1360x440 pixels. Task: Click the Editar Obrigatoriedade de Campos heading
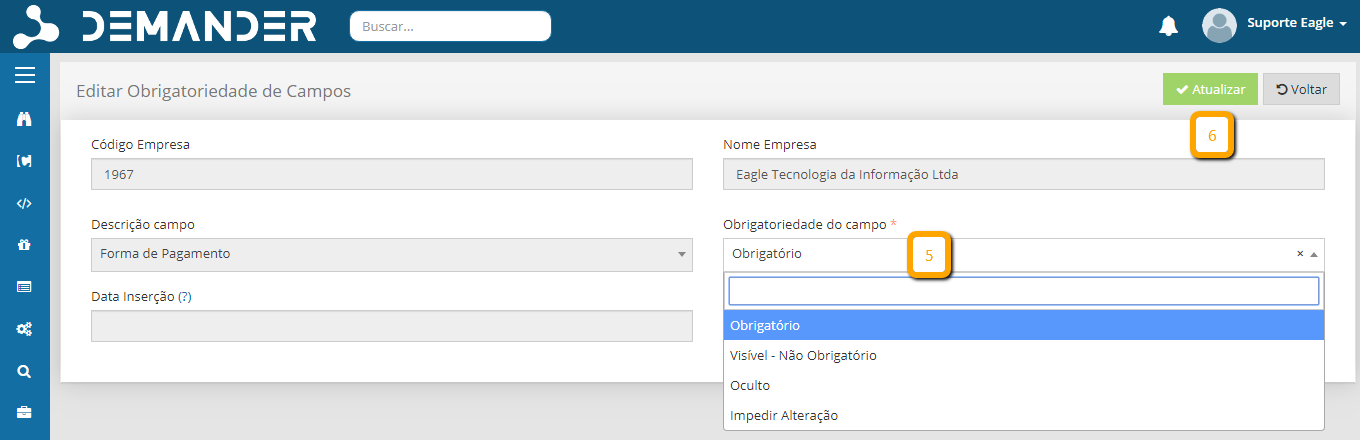click(x=214, y=91)
